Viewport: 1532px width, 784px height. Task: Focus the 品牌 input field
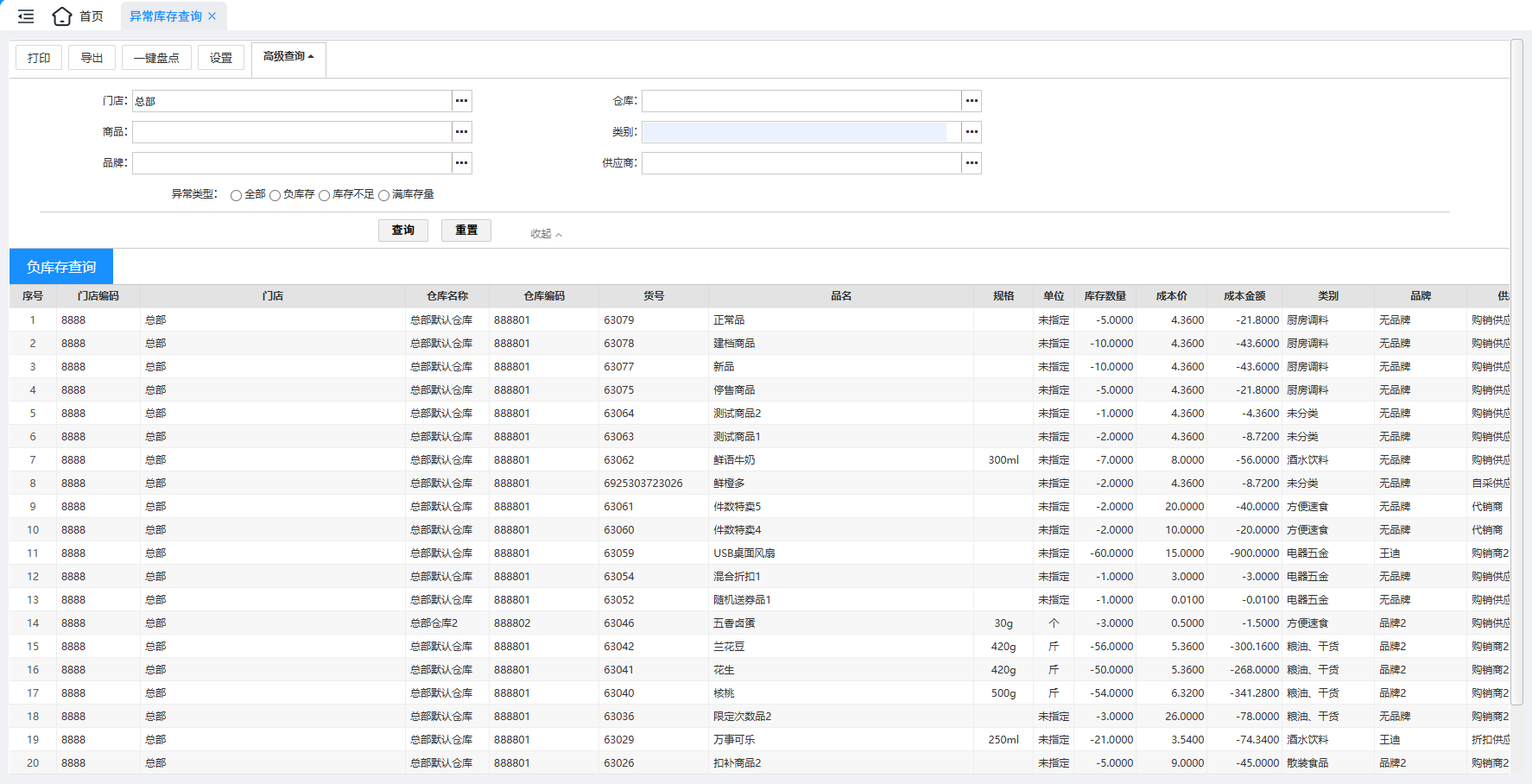coord(292,163)
